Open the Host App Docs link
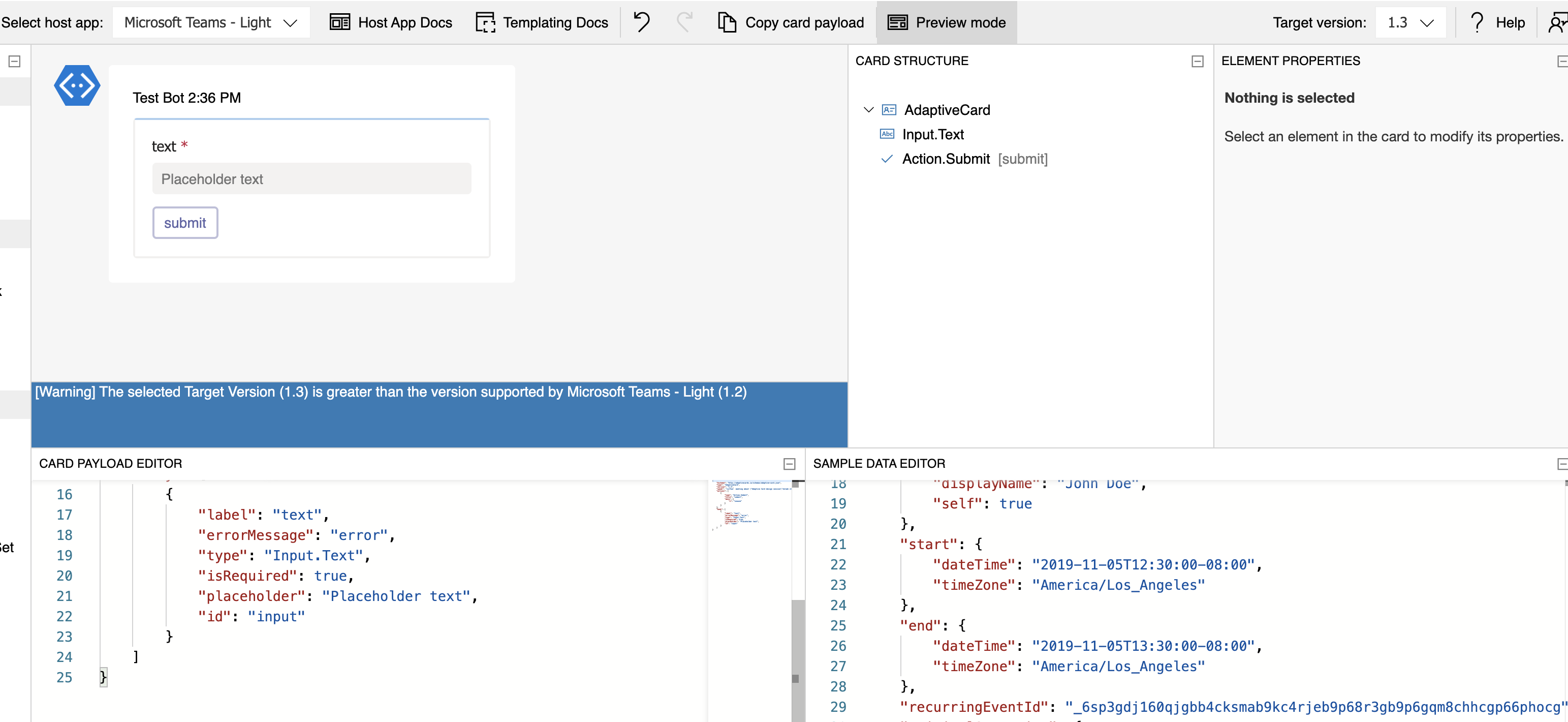Screen dimensions: 1568x722 click(x=391, y=22)
